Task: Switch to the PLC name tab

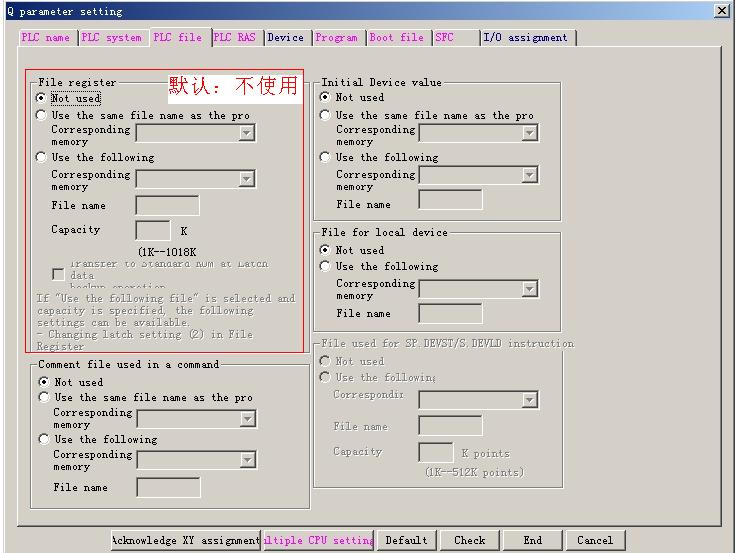Action: [x=46, y=38]
